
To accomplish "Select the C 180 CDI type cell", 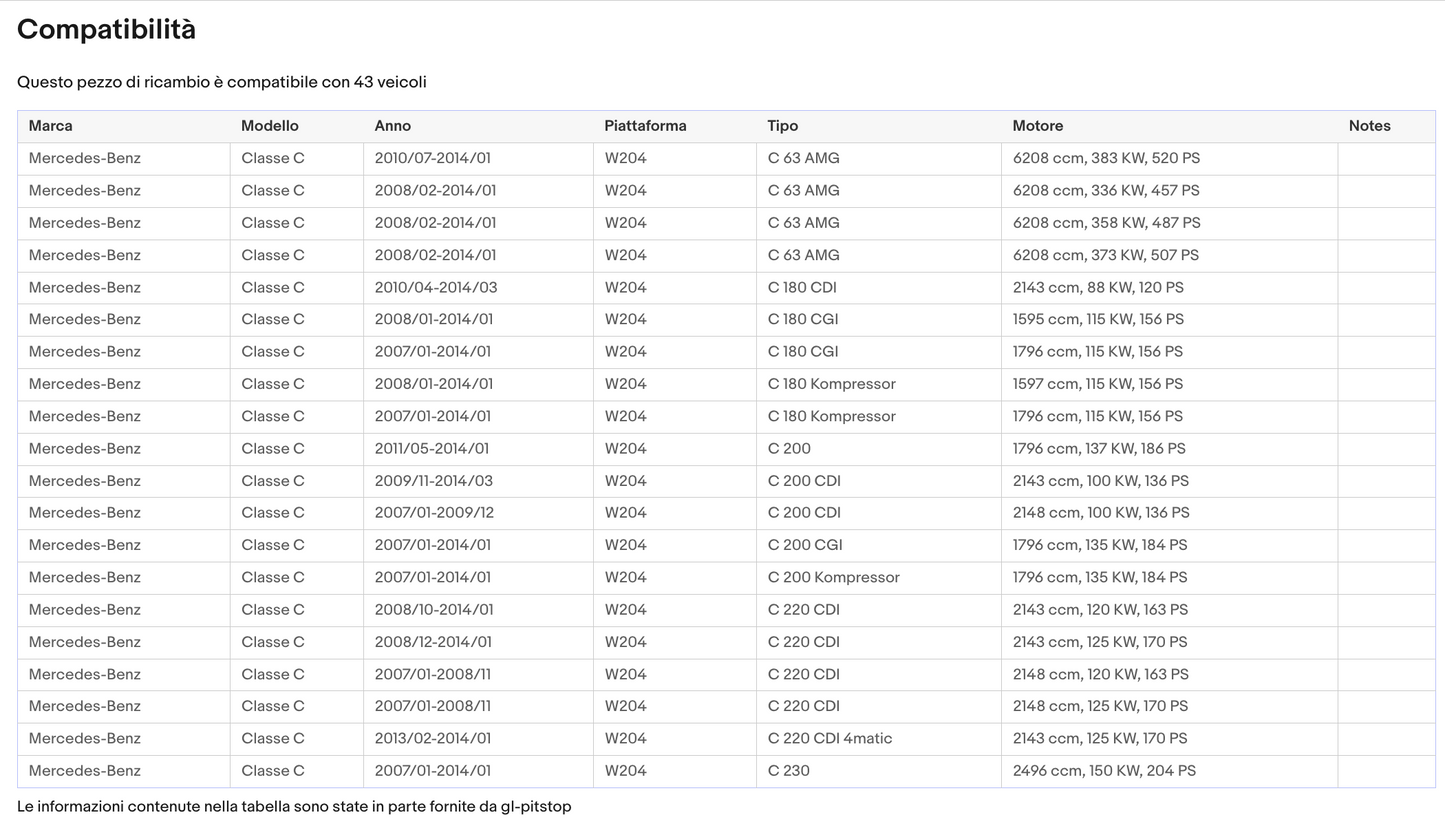I will [x=878, y=287].
